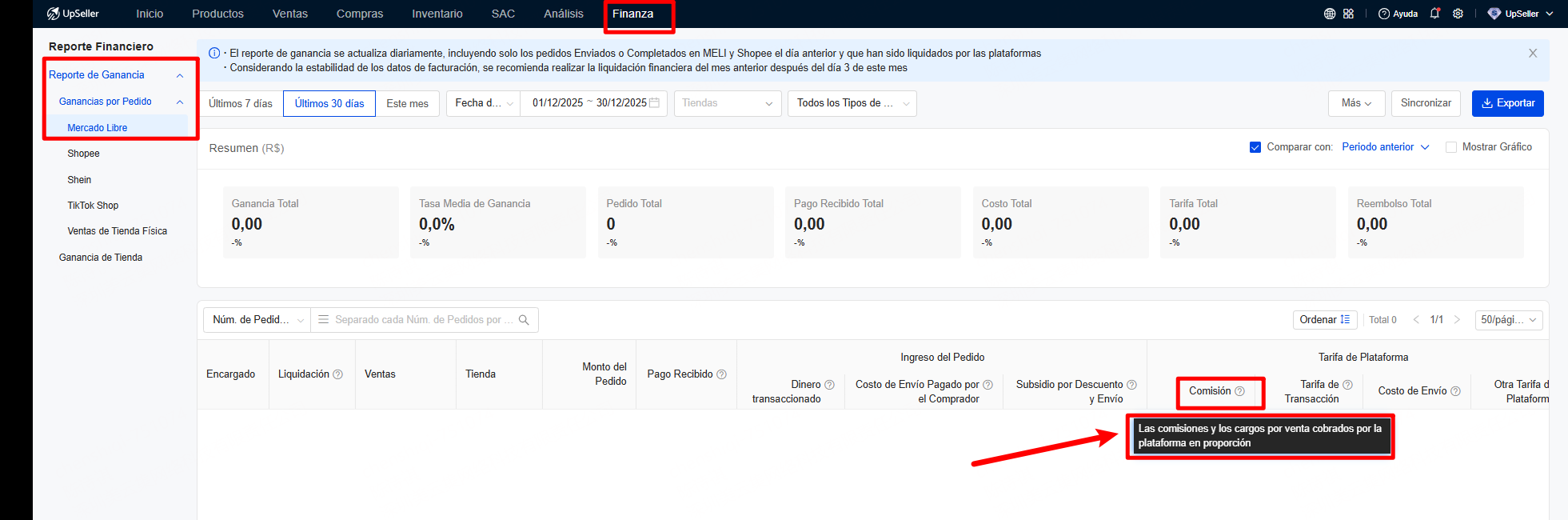Image resolution: width=1568 pixels, height=520 pixels.
Task: Click the Exportar button
Action: (x=1507, y=103)
